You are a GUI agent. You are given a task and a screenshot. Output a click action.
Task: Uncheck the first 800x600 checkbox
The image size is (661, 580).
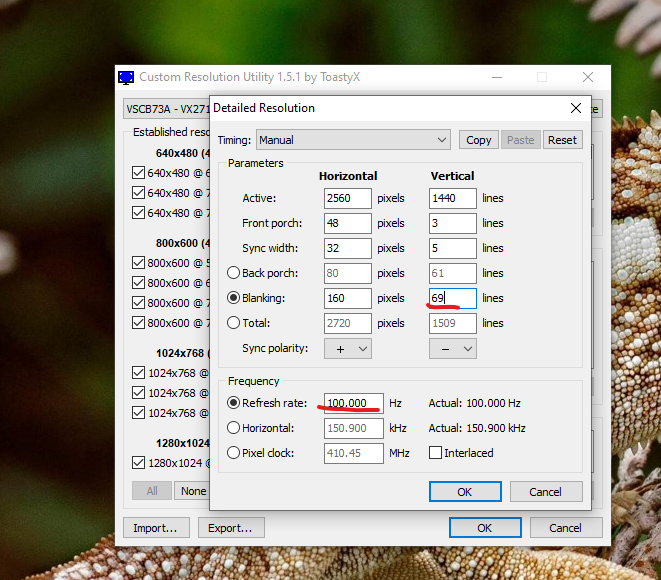point(138,262)
